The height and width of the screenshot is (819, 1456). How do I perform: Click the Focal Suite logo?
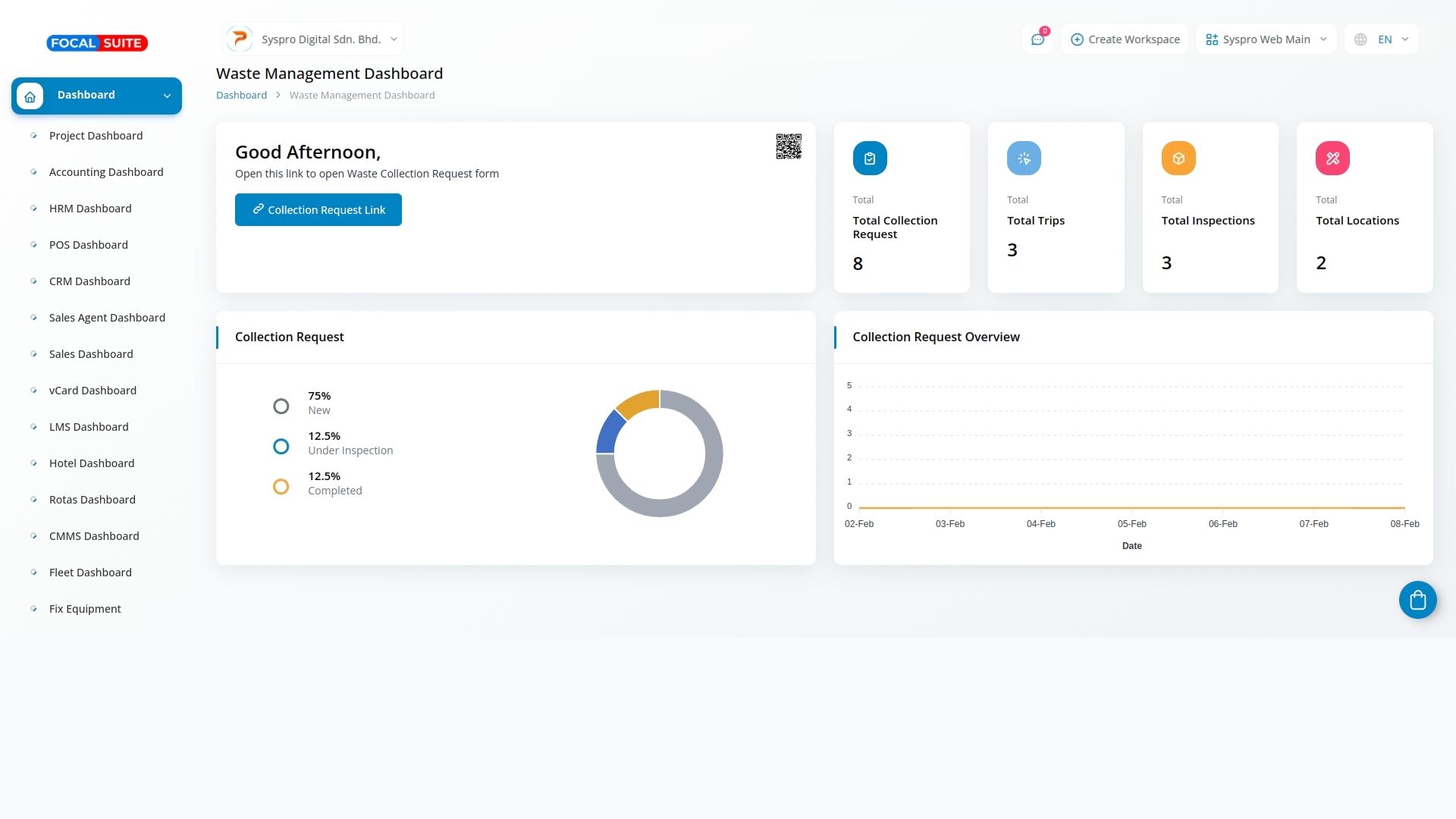[x=97, y=43]
